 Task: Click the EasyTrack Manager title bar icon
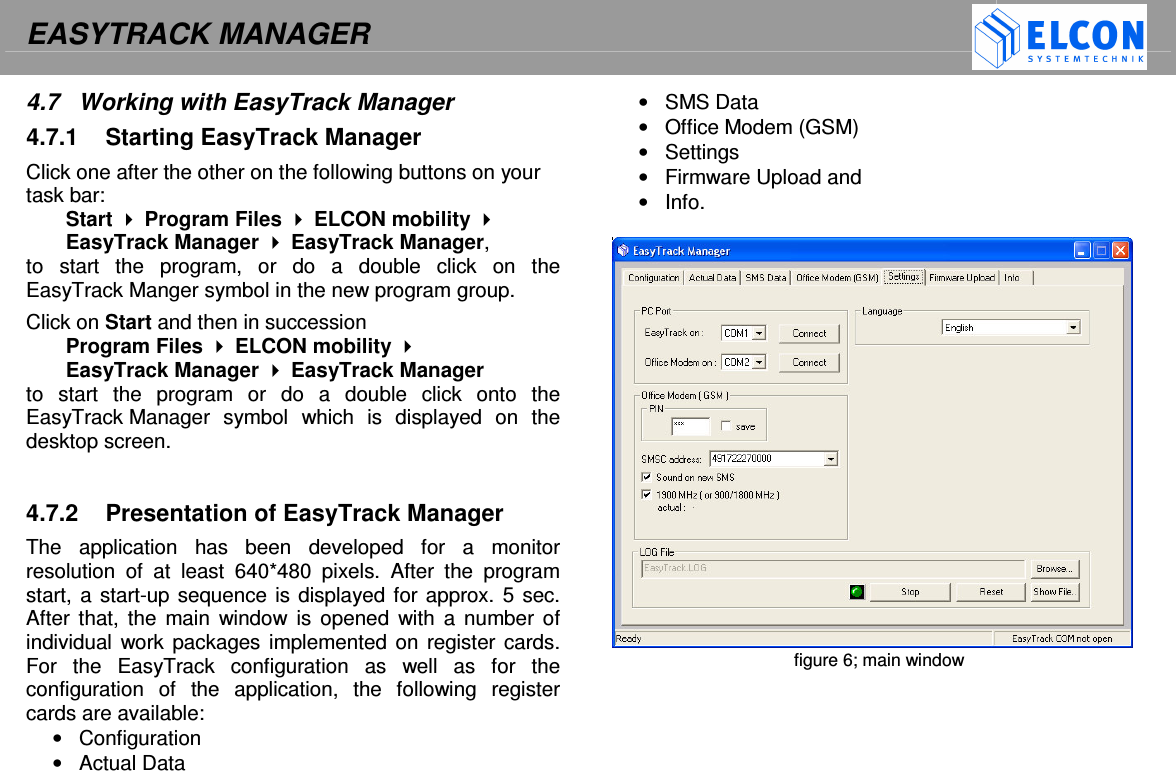623,249
